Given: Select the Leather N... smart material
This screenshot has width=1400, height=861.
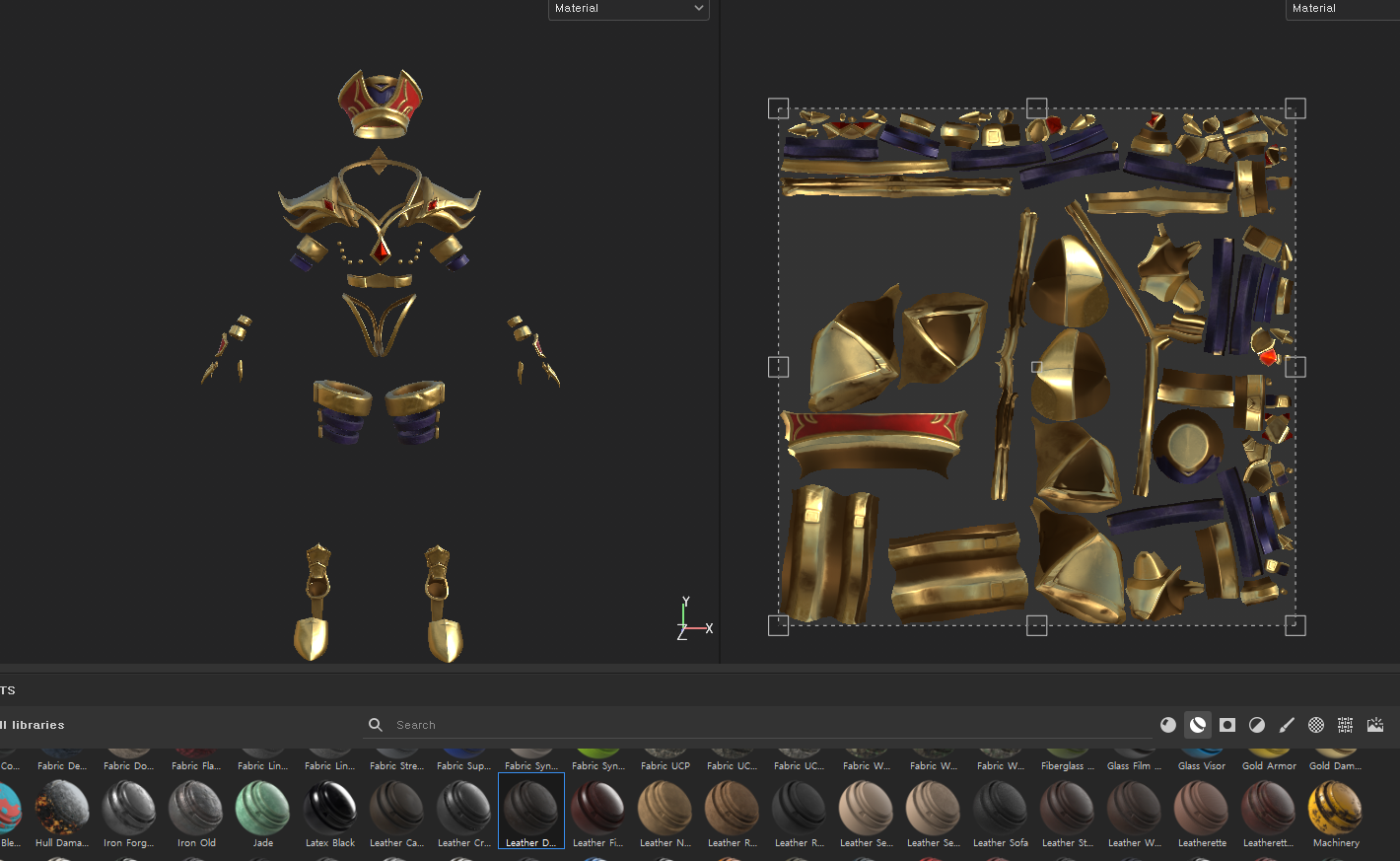Looking at the screenshot, I should click(665, 814).
